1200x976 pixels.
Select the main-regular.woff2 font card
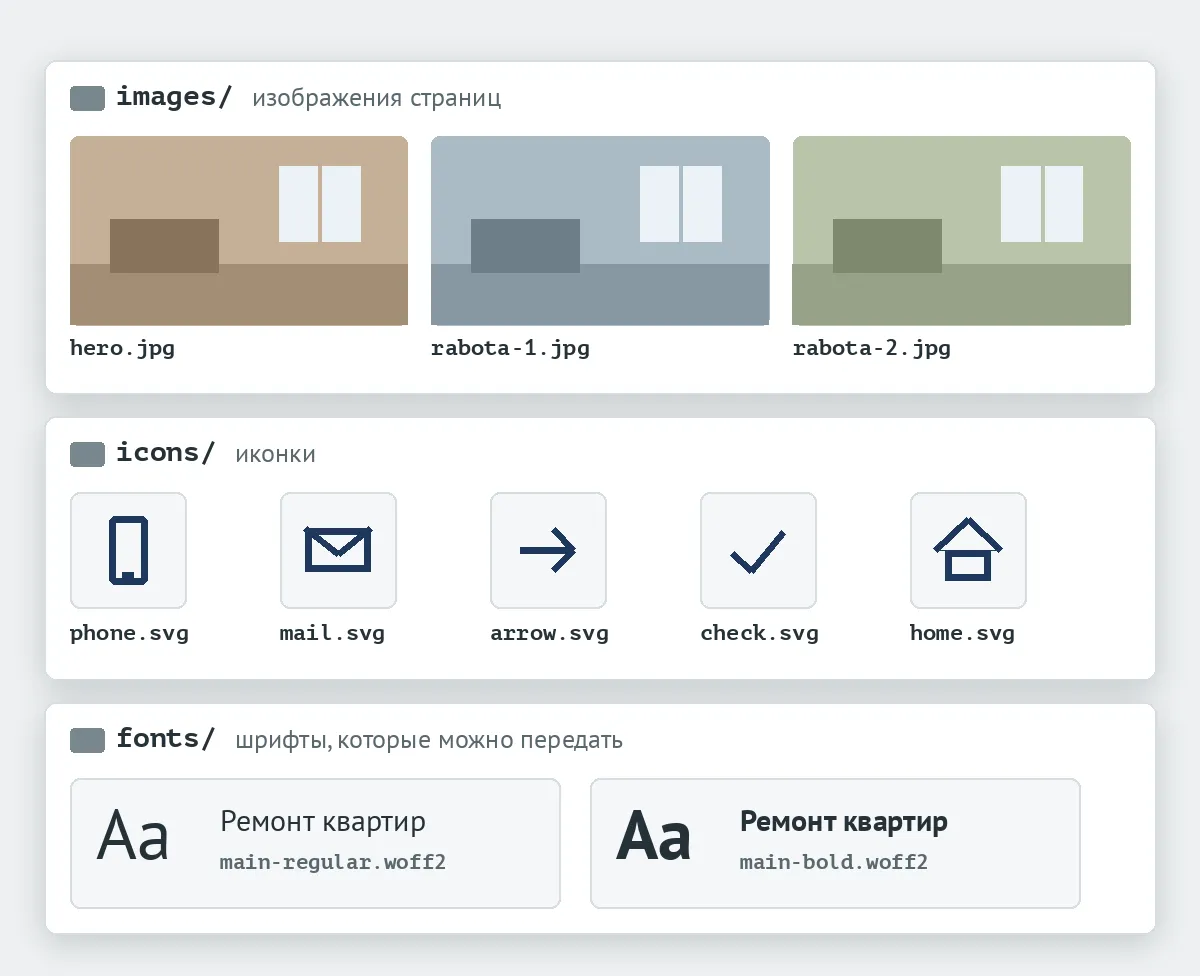315,843
